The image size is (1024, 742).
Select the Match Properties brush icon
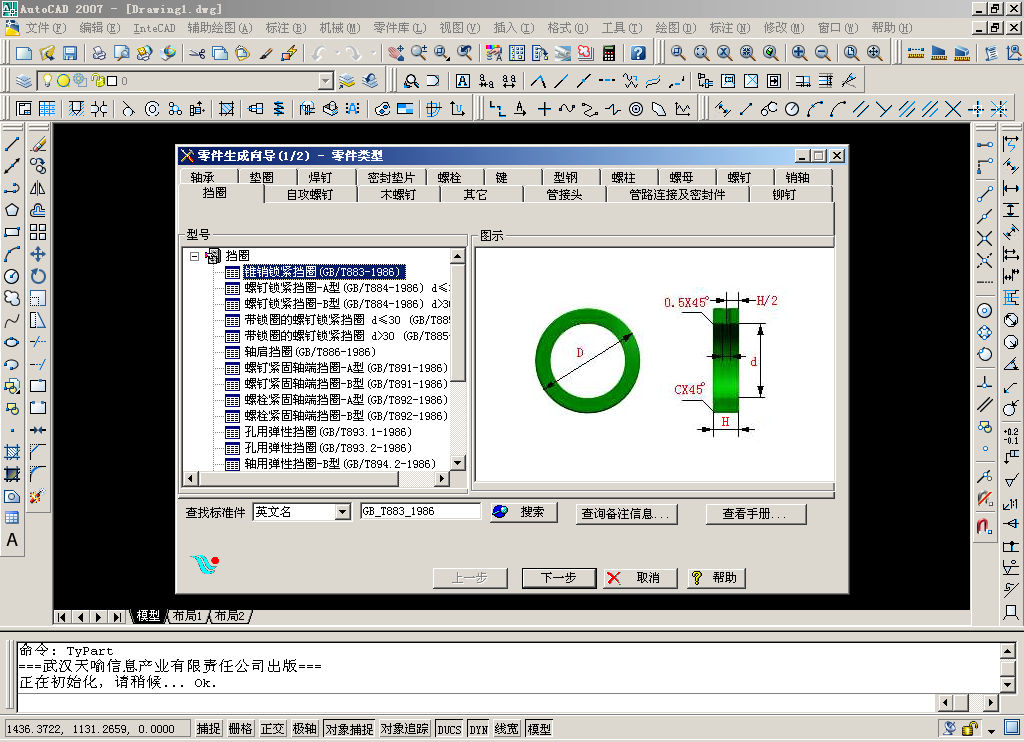point(266,53)
